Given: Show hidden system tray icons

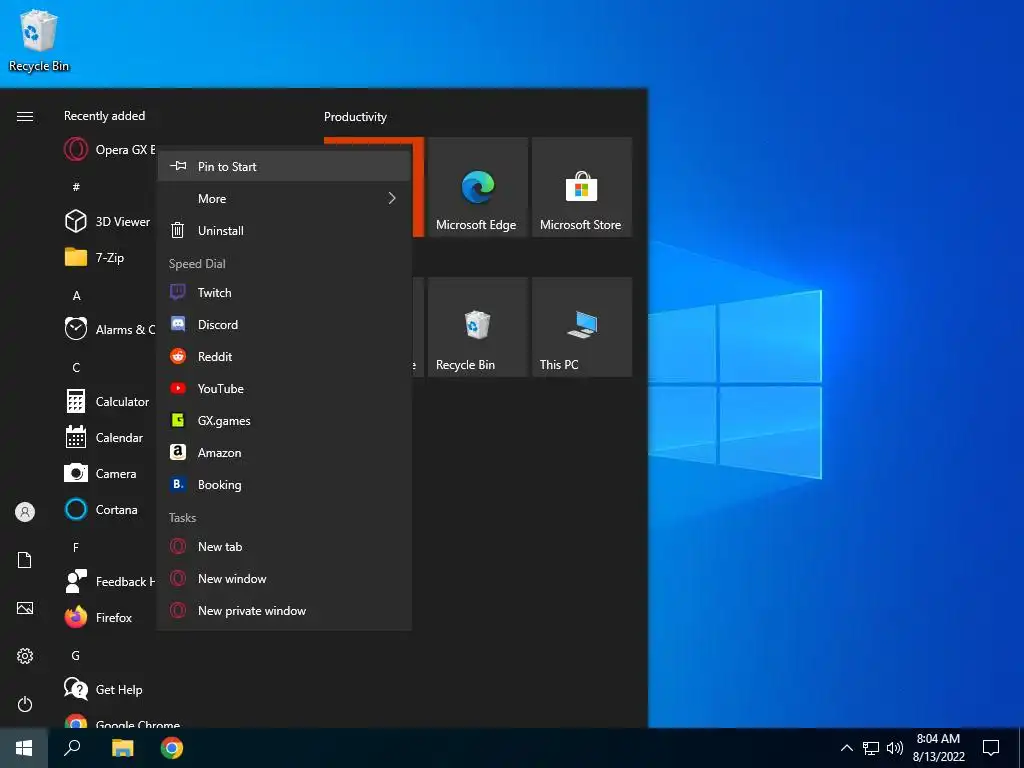Looking at the screenshot, I should (x=846, y=748).
